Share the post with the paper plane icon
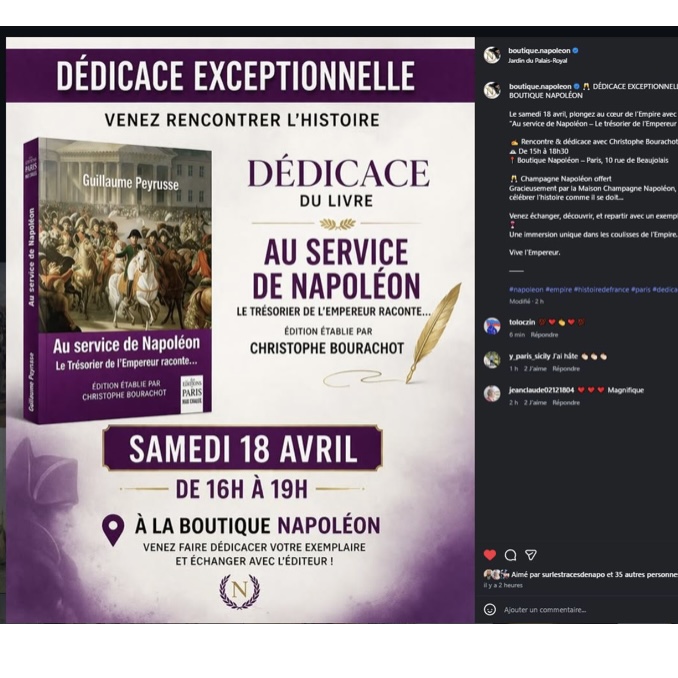This screenshot has height=678, width=678. (x=531, y=555)
